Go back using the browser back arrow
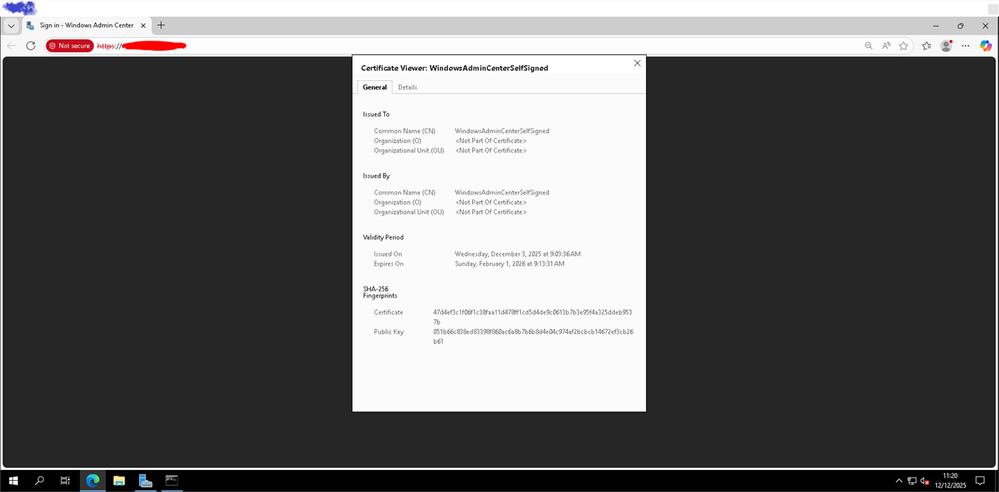This screenshot has width=999, height=492. pos(11,46)
